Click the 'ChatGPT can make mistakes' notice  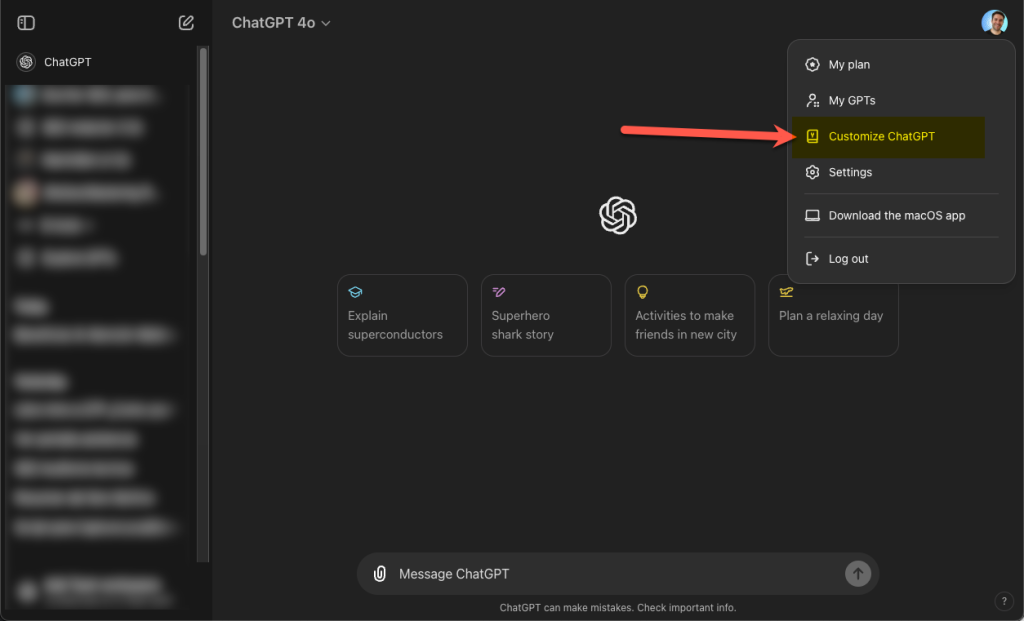click(x=618, y=607)
